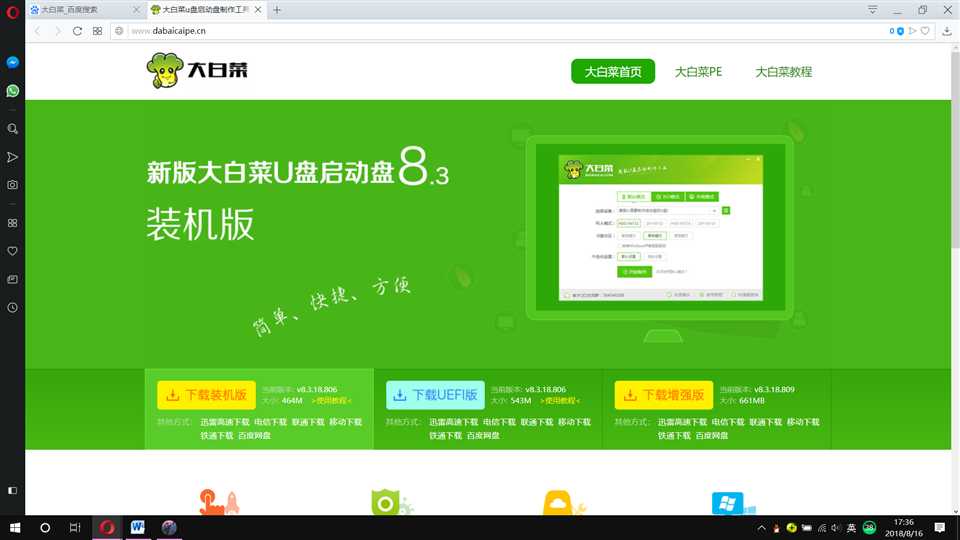Open bookmarks heart icon in sidebar
This screenshot has width=960, height=540.
pos(12,251)
